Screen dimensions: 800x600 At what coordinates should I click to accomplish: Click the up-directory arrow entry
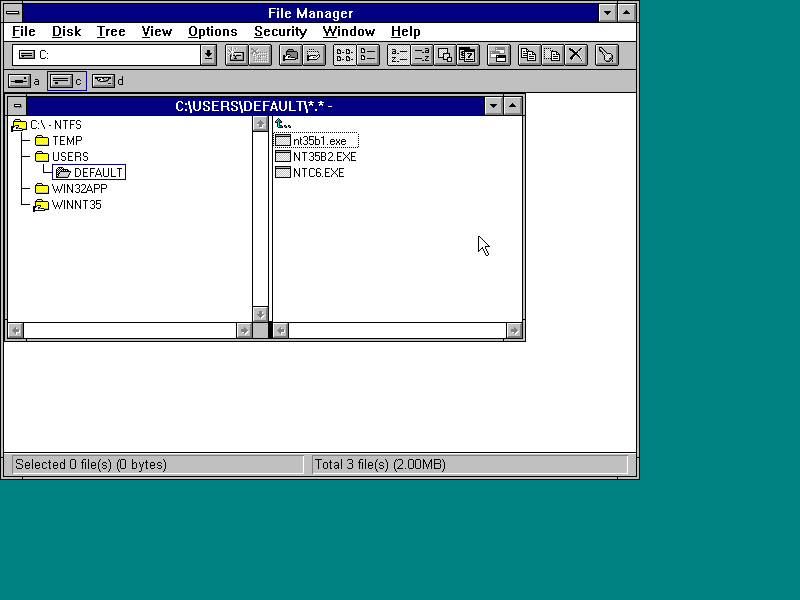(283, 124)
